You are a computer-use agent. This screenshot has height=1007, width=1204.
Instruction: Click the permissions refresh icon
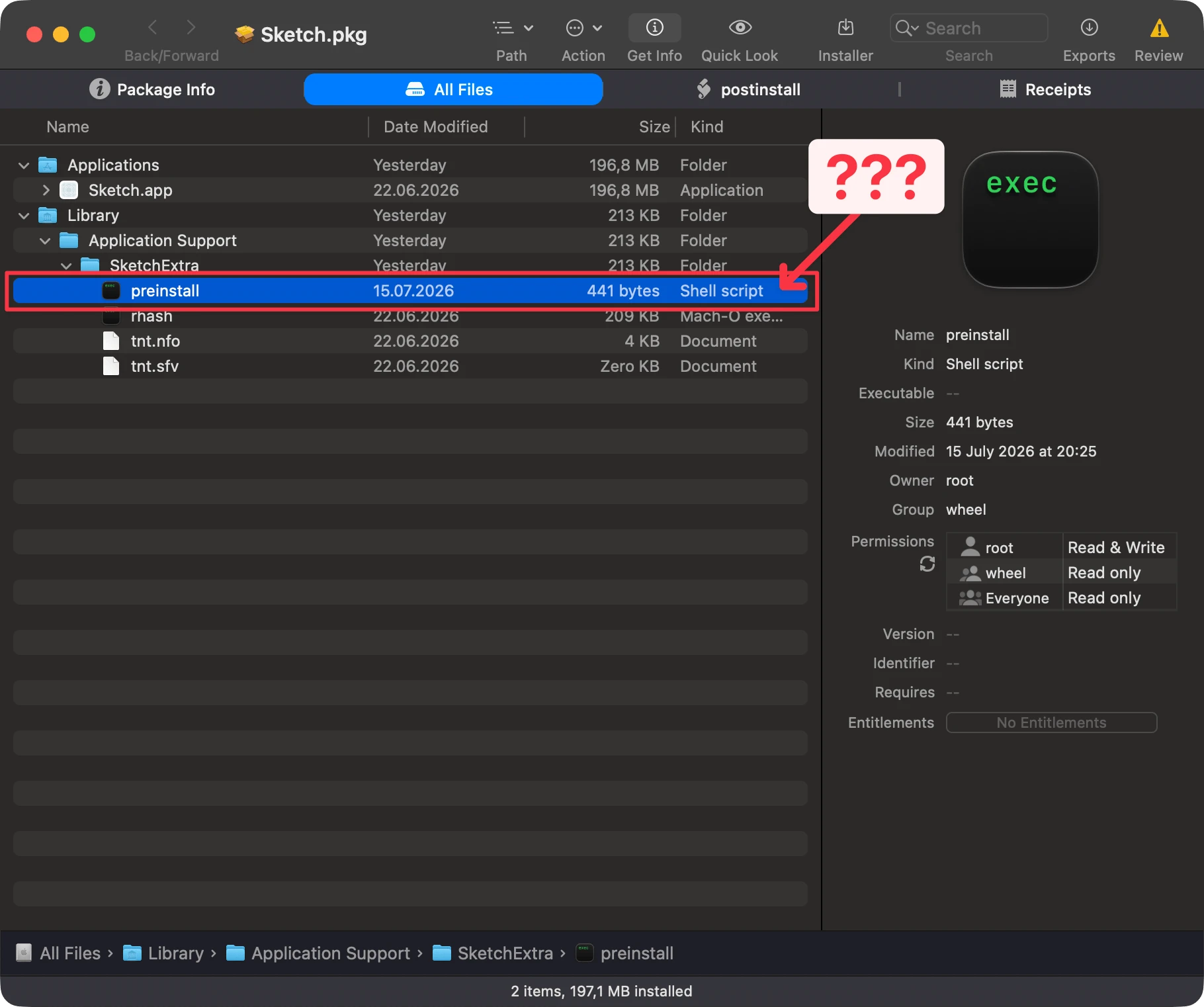[x=927, y=564]
